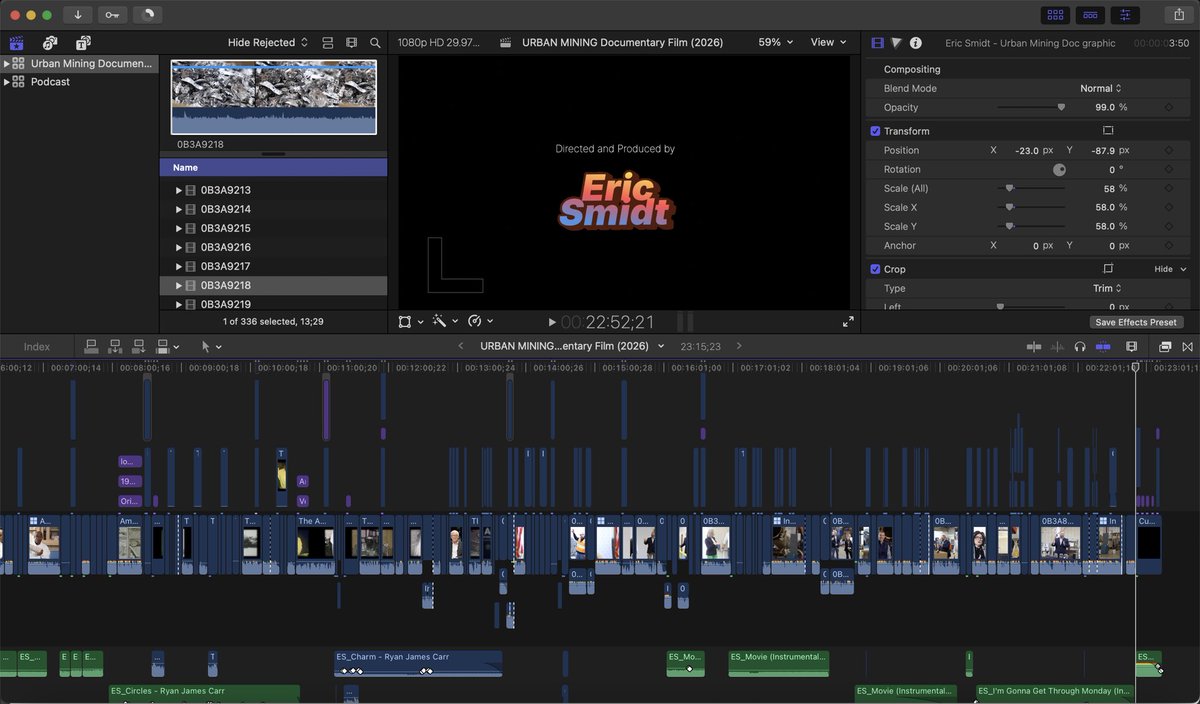The height and width of the screenshot is (704, 1200).
Task: Open the Photos and Audio sidebar
Action: pos(49,43)
